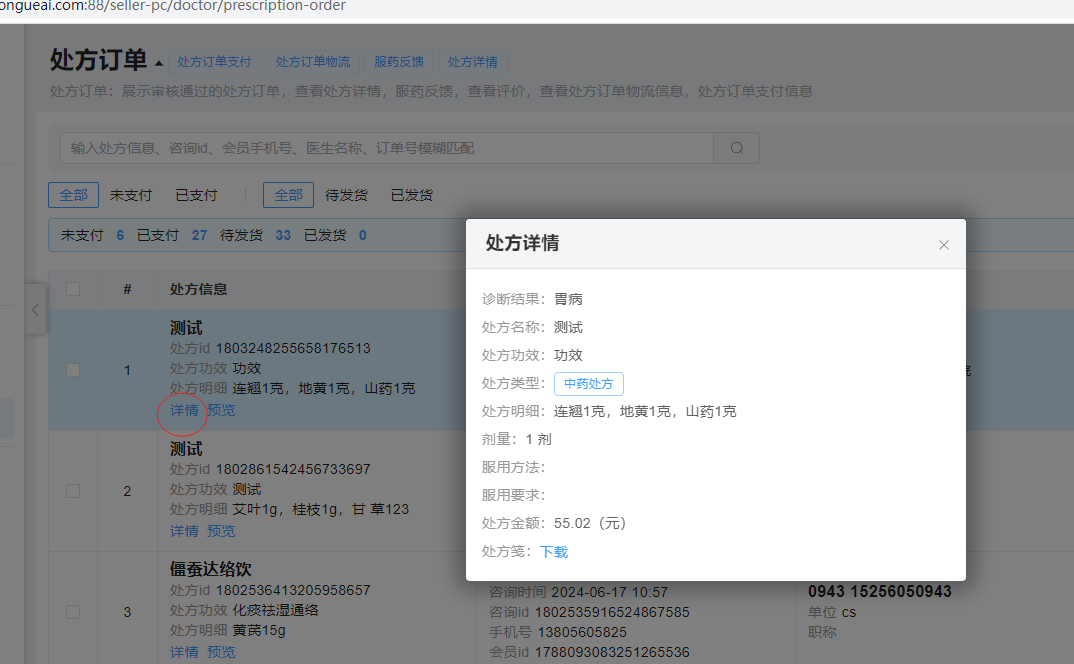Click row 3 处方功效 化痰祛湿通络

(x=275, y=610)
